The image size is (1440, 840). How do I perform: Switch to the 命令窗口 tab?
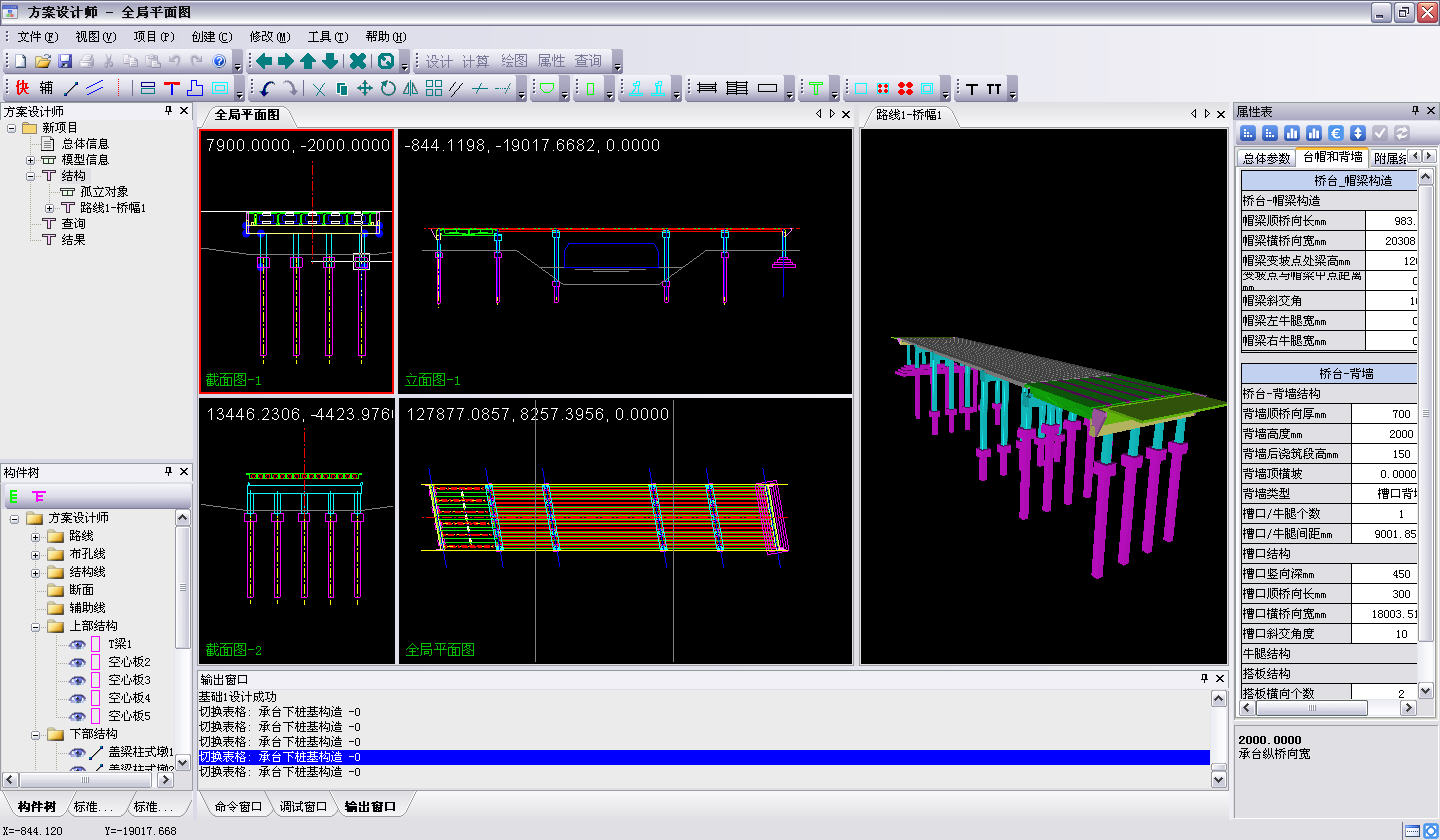point(238,806)
